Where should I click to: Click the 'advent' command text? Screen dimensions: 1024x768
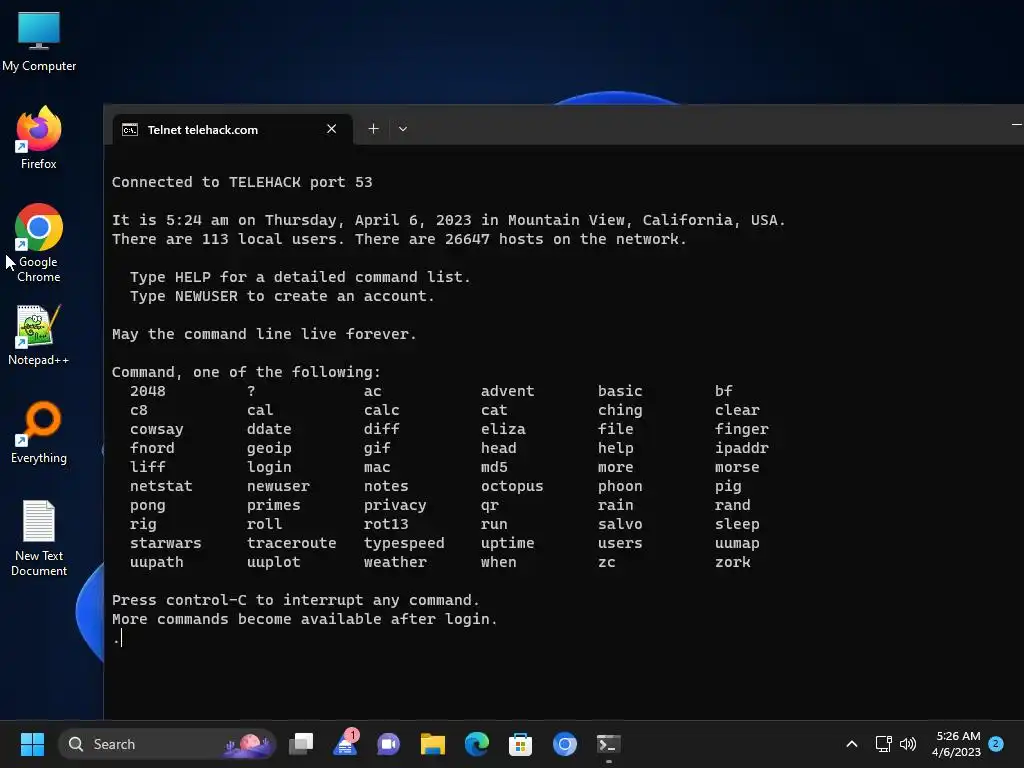(x=507, y=391)
